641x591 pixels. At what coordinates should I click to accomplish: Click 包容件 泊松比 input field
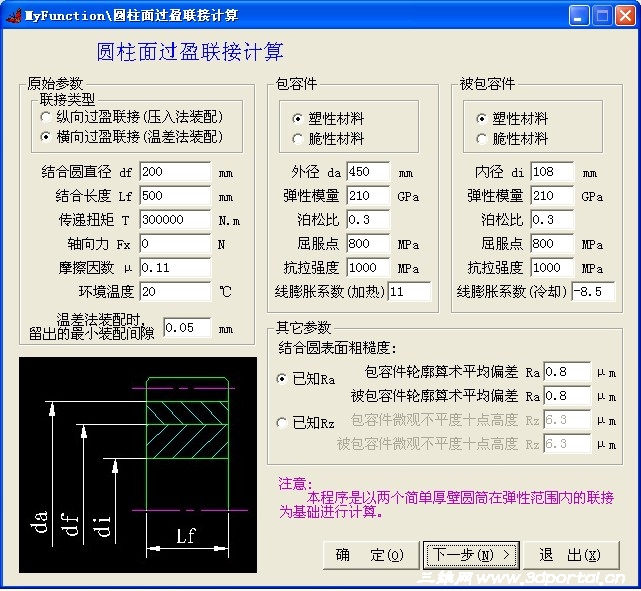coord(368,220)
